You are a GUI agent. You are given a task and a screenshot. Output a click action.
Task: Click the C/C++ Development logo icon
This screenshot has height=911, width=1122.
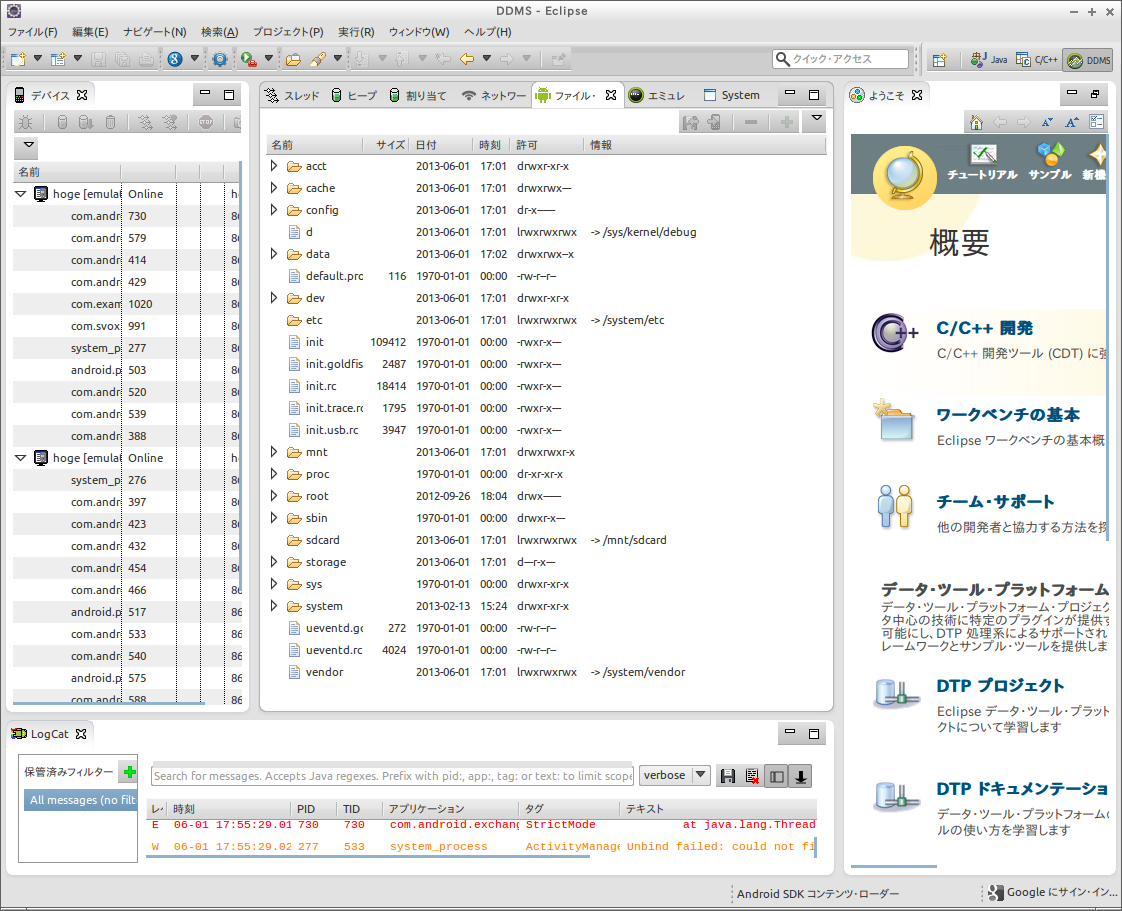click(894, 333)
